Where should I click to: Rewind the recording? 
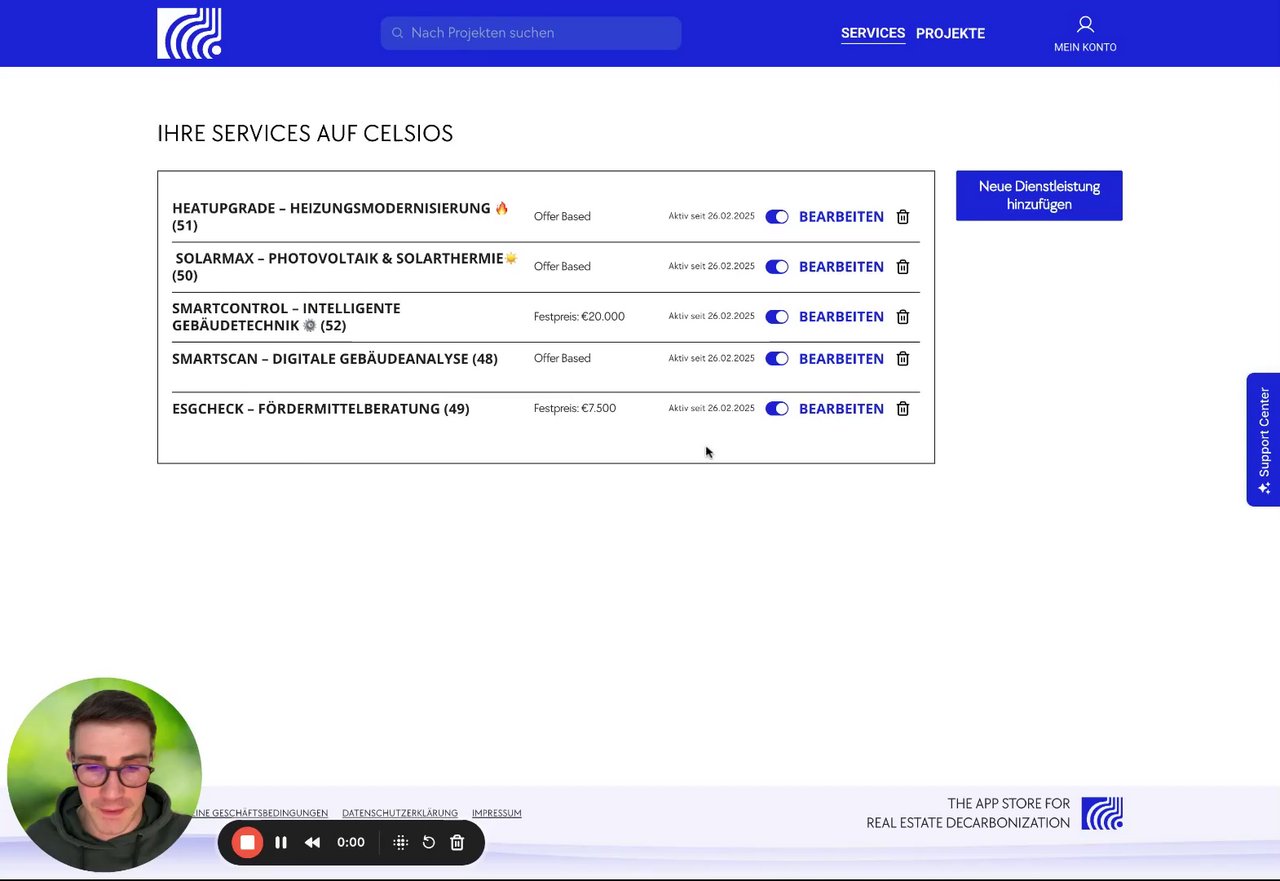[x=312, y=843]
